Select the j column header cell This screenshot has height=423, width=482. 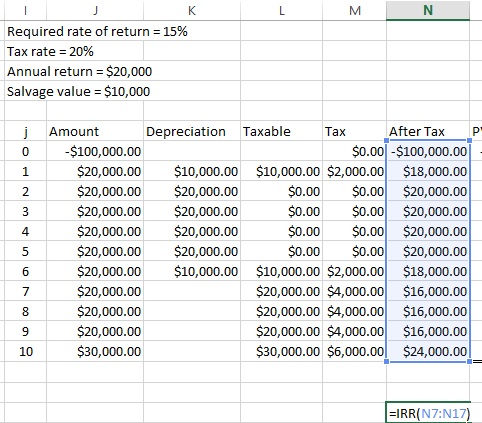(26, 131)
